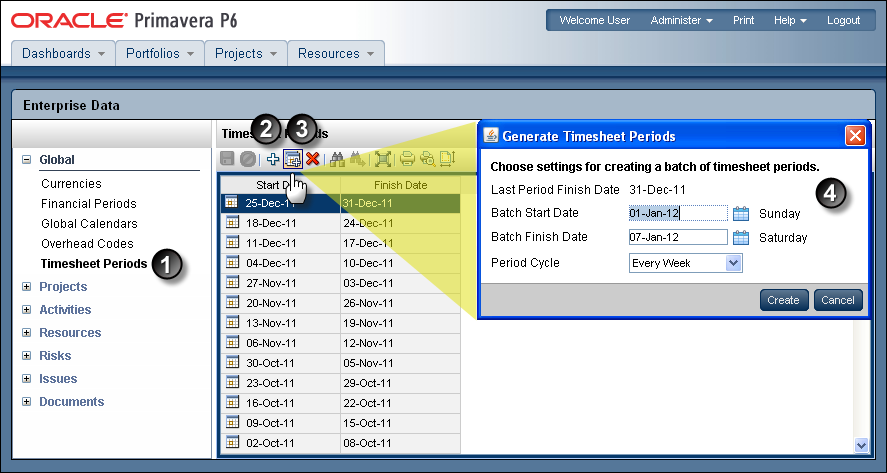Click the grey Cancel changes circle icon
This screenshot has width=887, height=473.
[247, 159]
